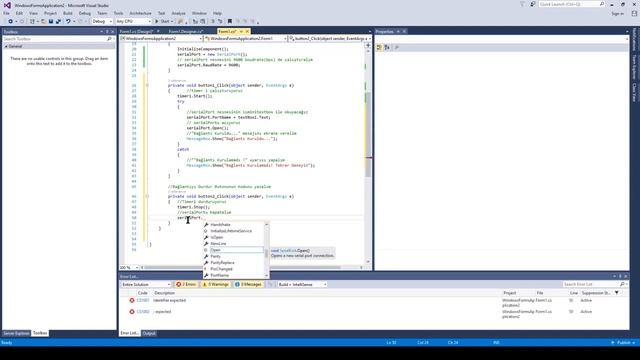Click the IntelliSense list scrollbar thumb
This screenshot has width=640, height=360.
267,253
